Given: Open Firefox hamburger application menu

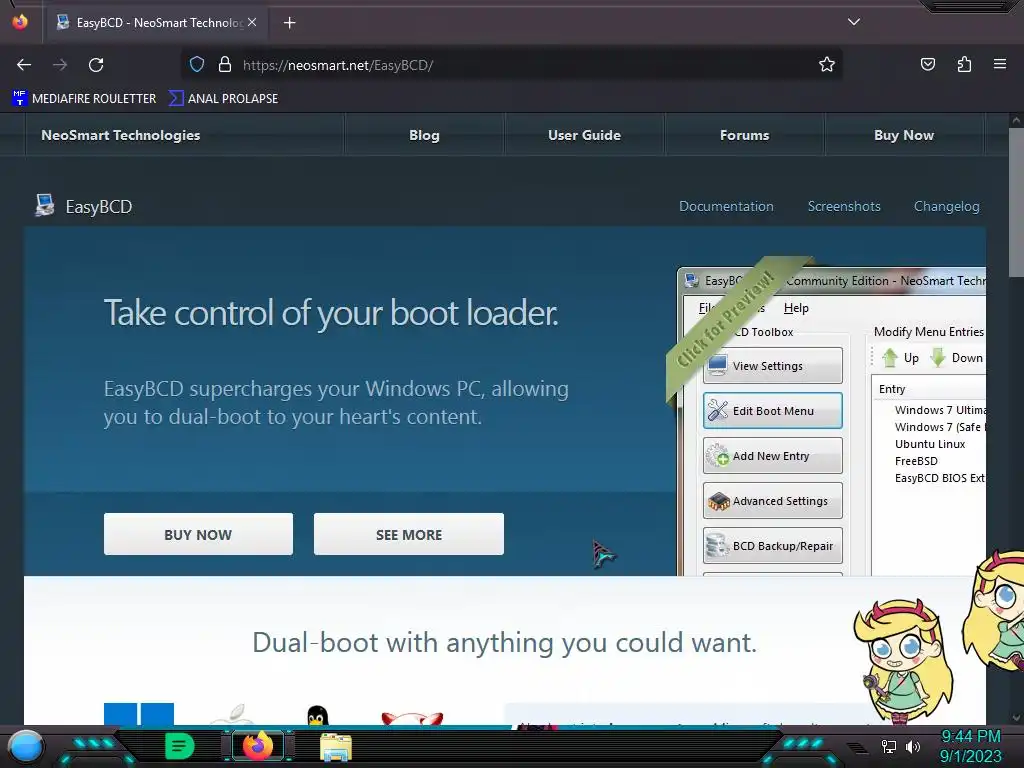Looking at the screenshot, I should pos(1000,64).
